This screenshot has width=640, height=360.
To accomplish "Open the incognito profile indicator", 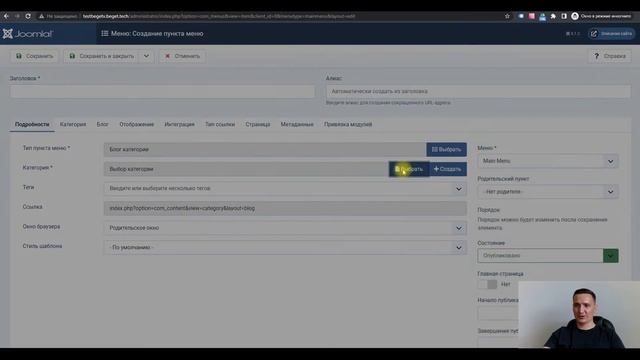I will pyautogui.click(x=601, y=16).
